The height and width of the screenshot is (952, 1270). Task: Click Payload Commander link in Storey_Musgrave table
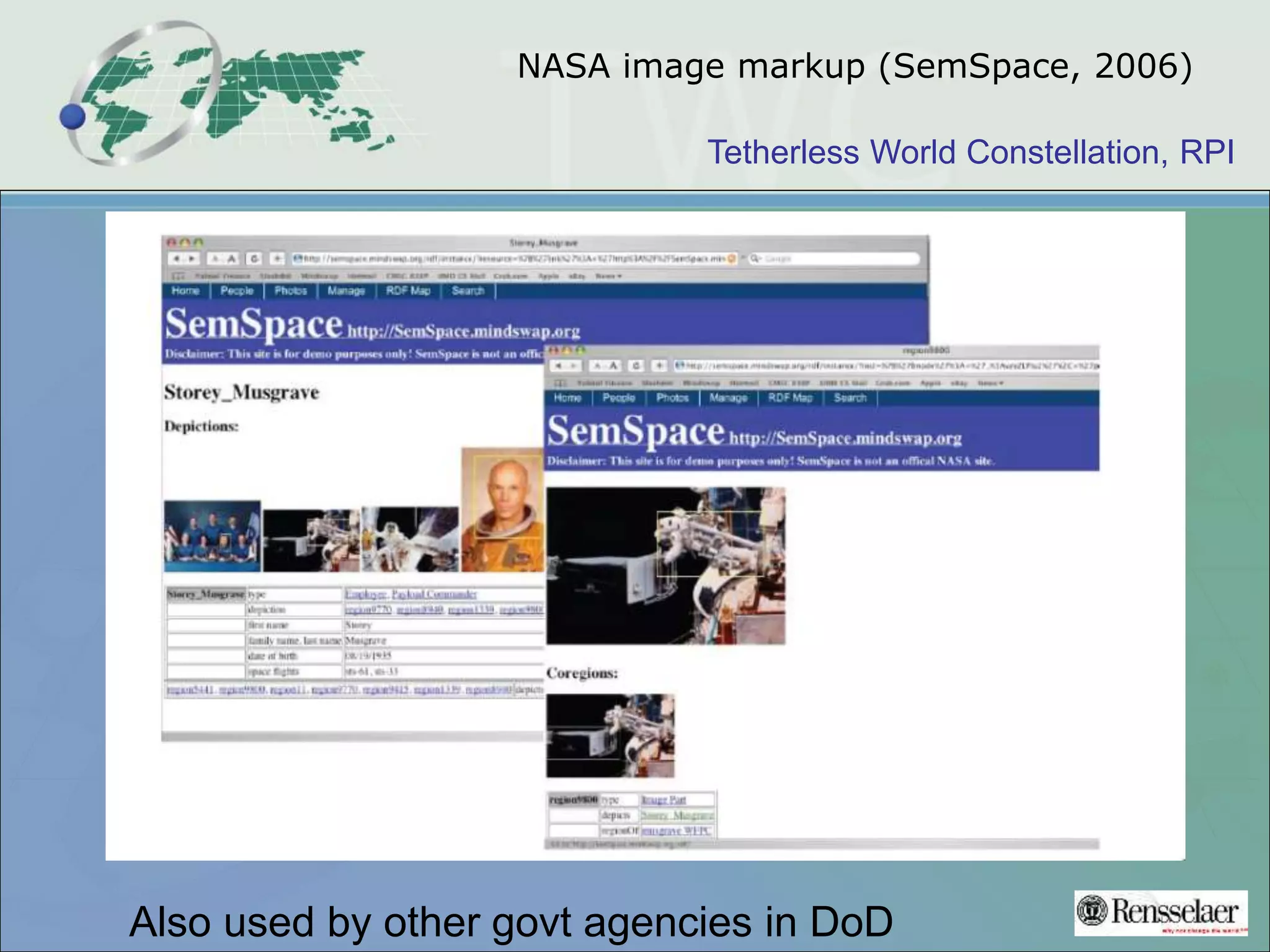click(434, 594)
